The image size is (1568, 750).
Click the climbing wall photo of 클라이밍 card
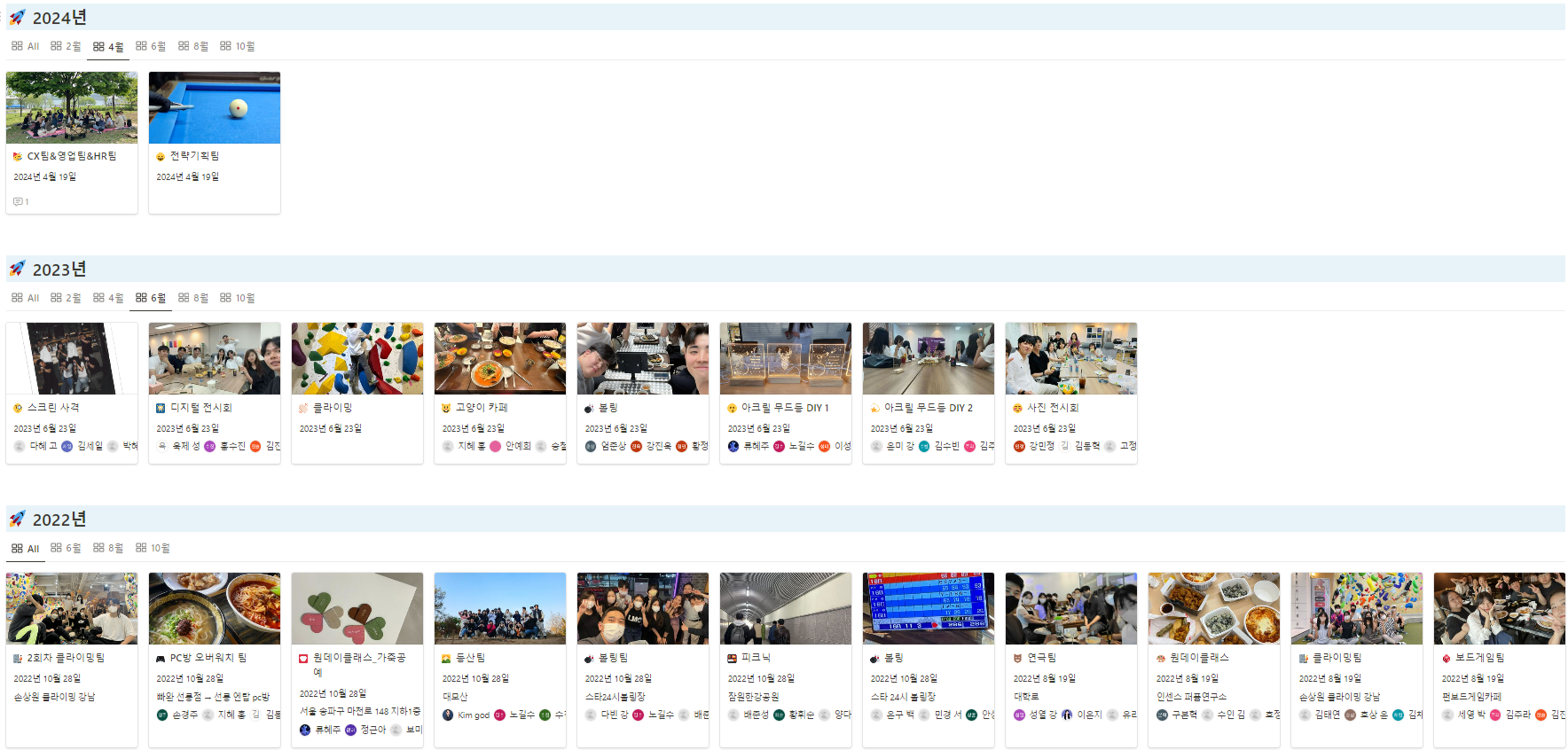(x=357, y=359)
